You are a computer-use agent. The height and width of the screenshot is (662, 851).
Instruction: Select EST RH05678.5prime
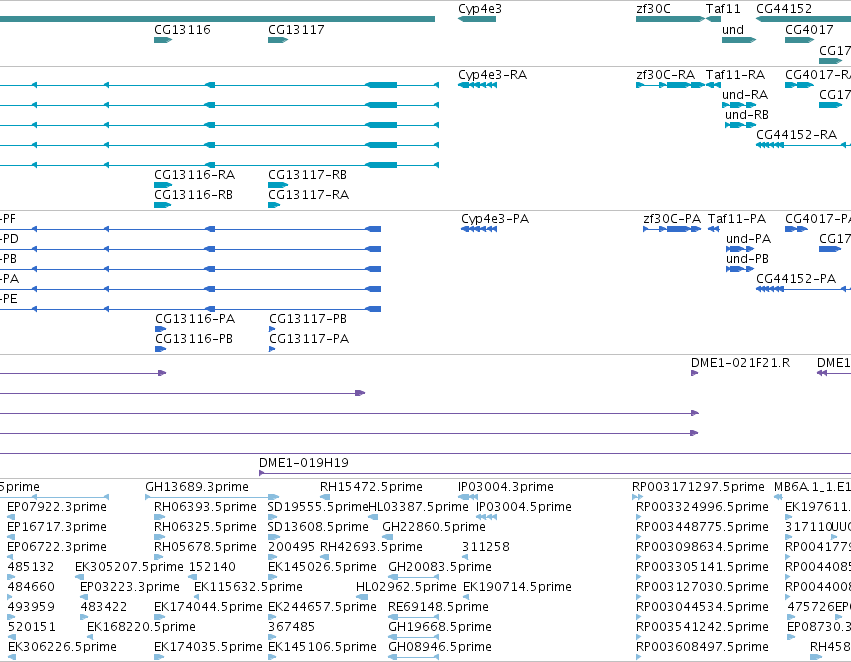click(205, 547)
